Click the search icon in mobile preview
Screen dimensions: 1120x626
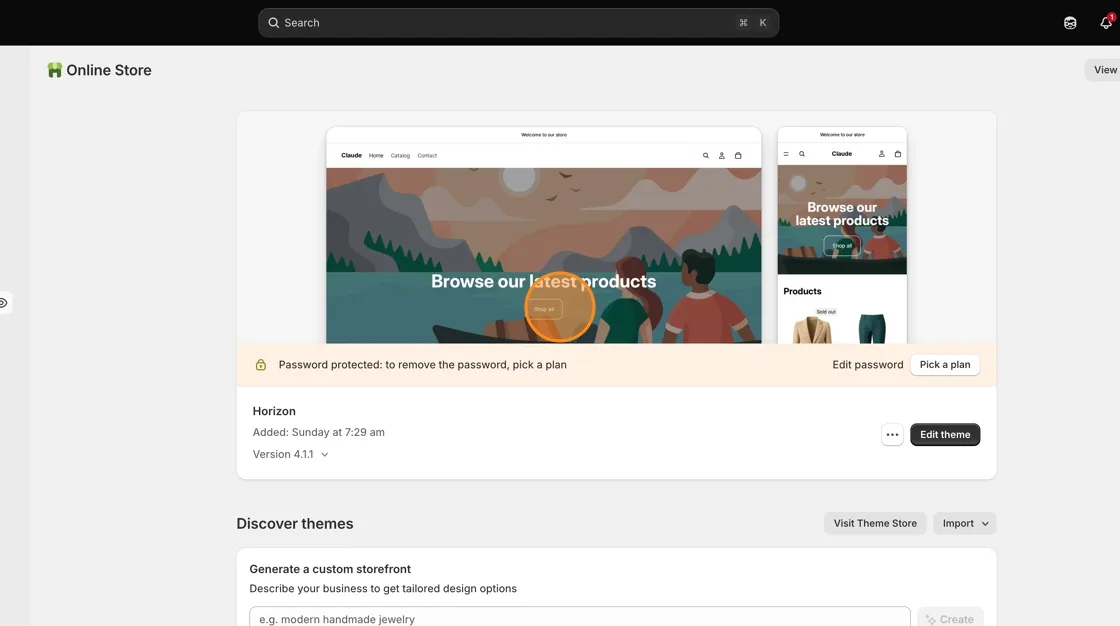click(801, 154)
